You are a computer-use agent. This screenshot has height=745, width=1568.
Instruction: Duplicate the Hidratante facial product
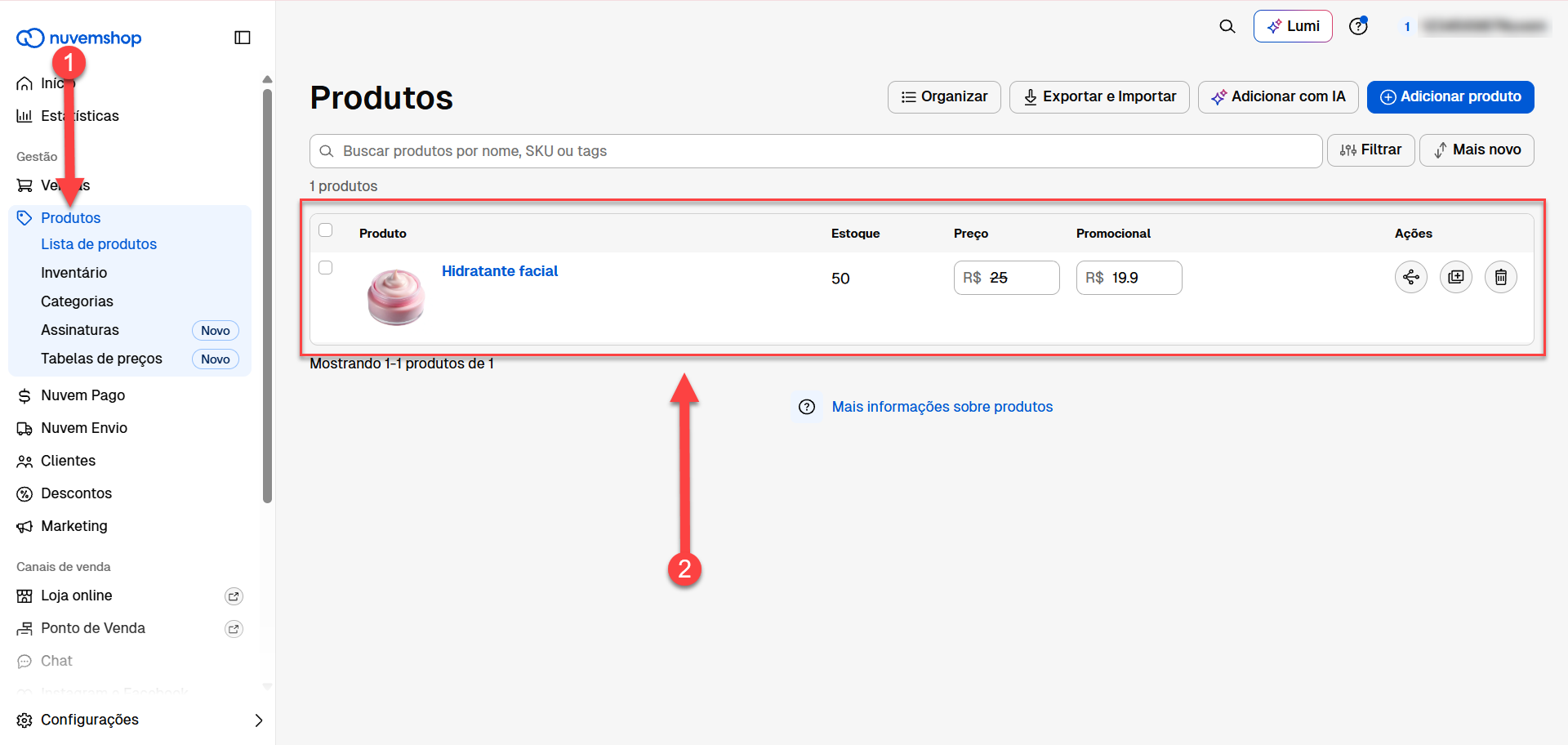pos(1456,278)
